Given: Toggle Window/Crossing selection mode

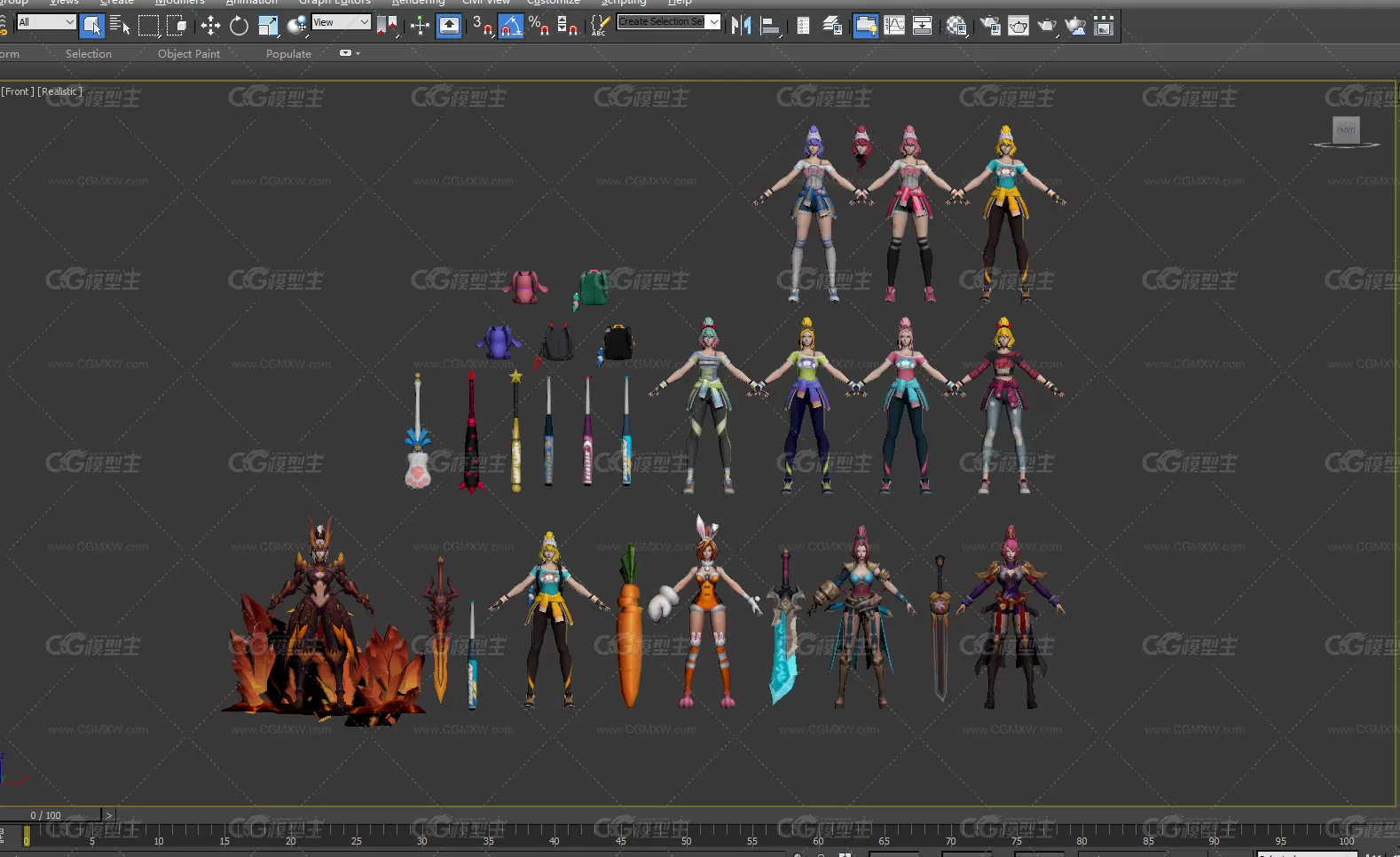Looking at the screenshot, I should point(177,26).
